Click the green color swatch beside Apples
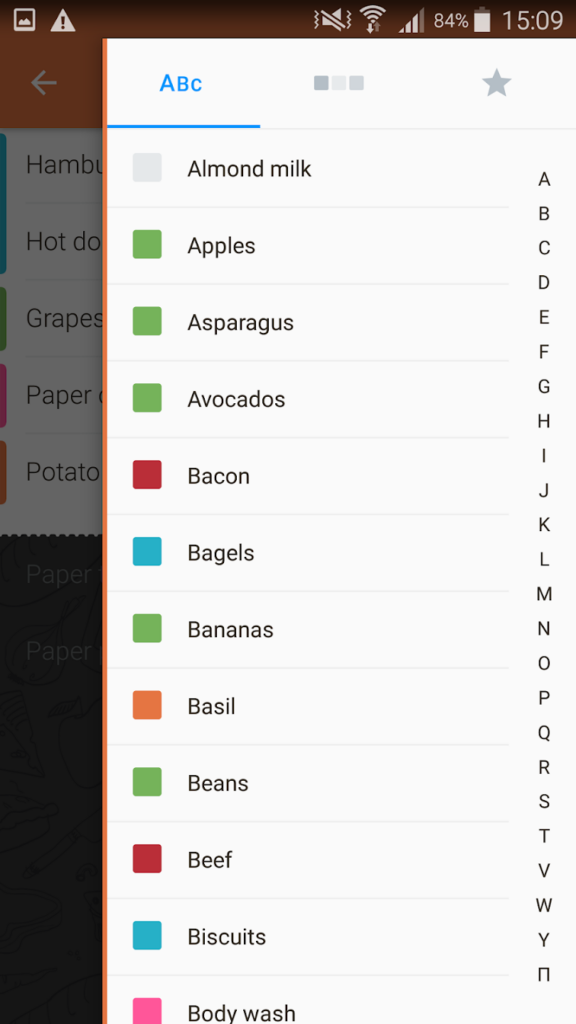Screen dimensions: 576x1024 tap(148, 245)
